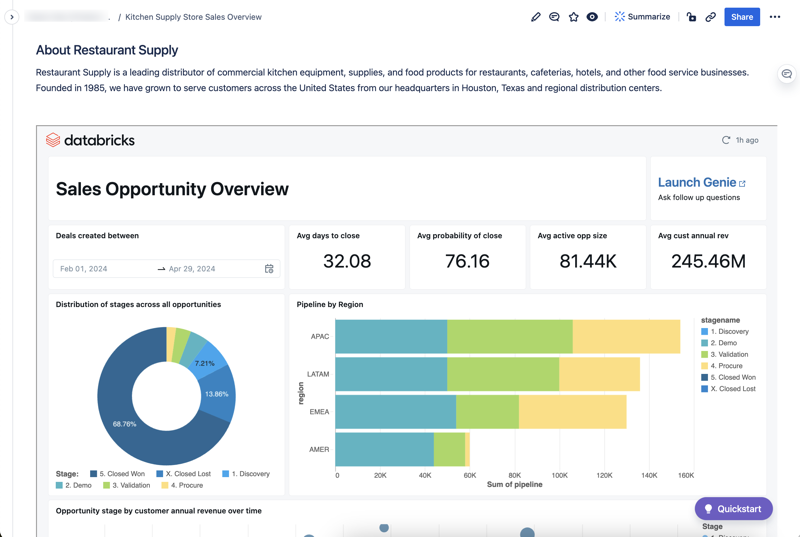Open the calendar picker in date range filter
Viewport: 800px width, 537px height.
[269, 269]
